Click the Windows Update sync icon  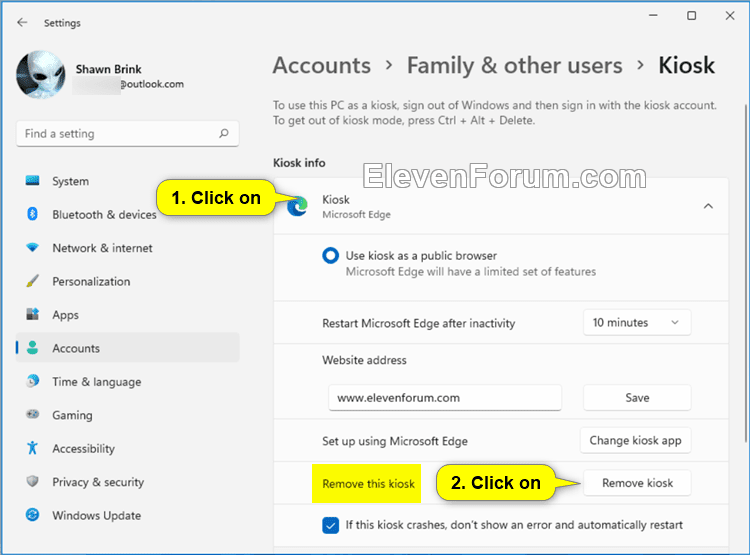pos(33,515)
